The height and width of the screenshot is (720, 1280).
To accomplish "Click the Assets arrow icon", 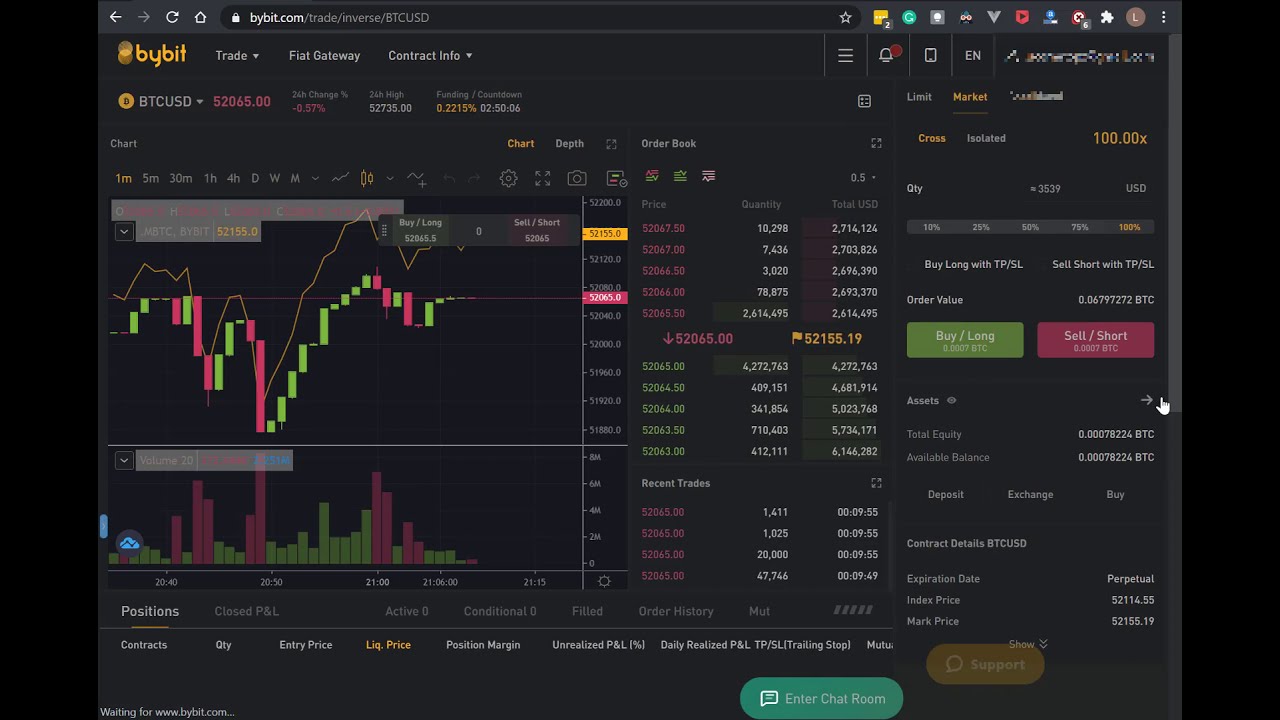I will point(1146,400).
